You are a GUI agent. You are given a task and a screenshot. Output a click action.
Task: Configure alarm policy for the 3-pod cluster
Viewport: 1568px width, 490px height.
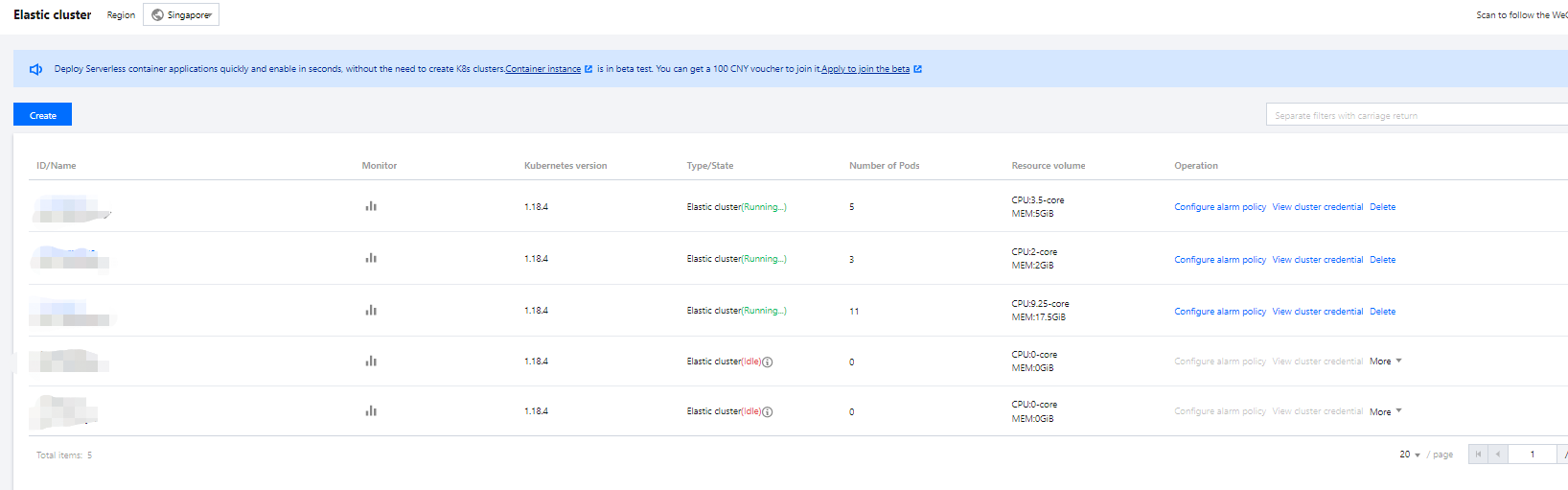click(x=1219, y=260)
